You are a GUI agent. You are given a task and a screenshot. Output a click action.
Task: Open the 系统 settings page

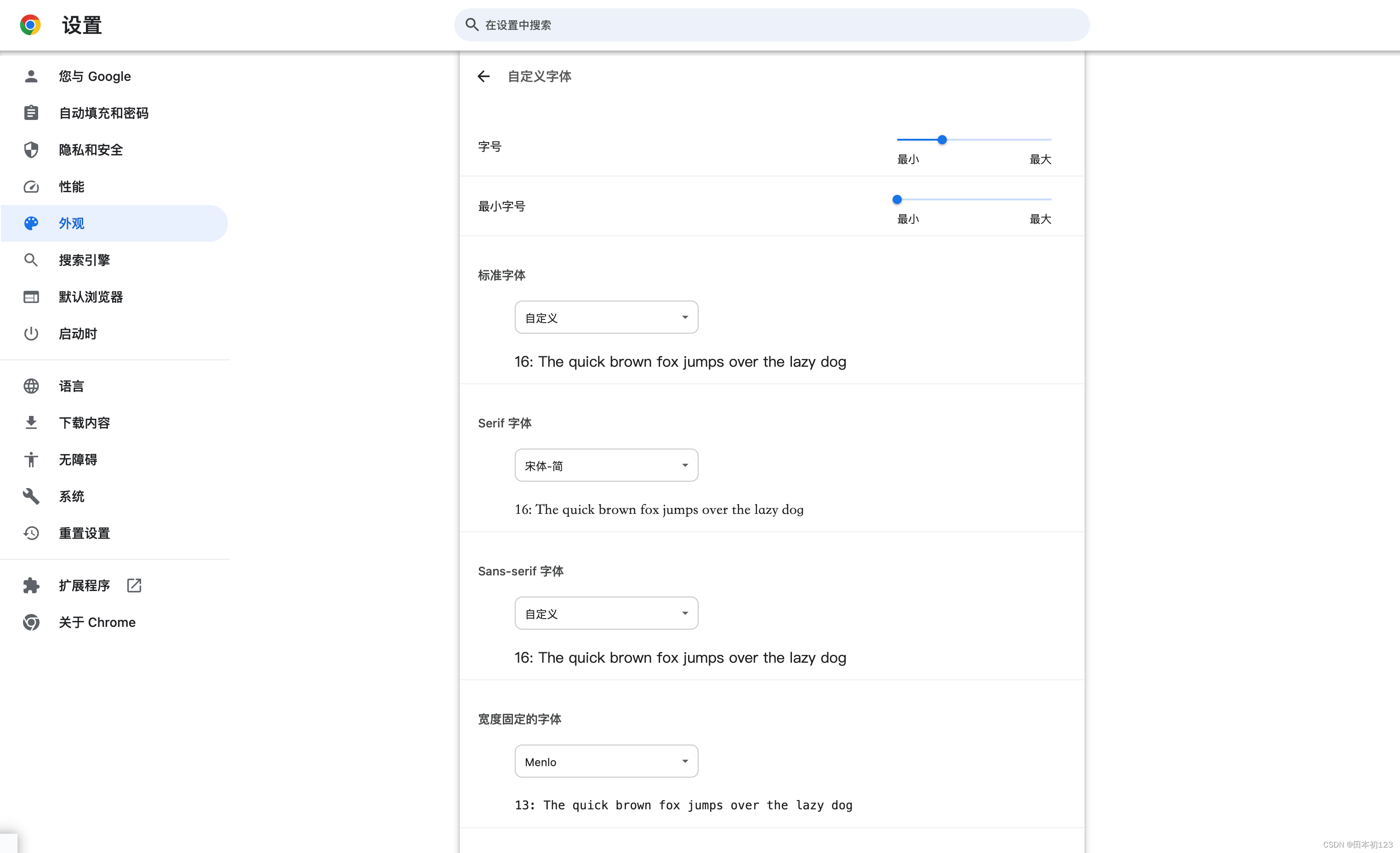point(115,496)
